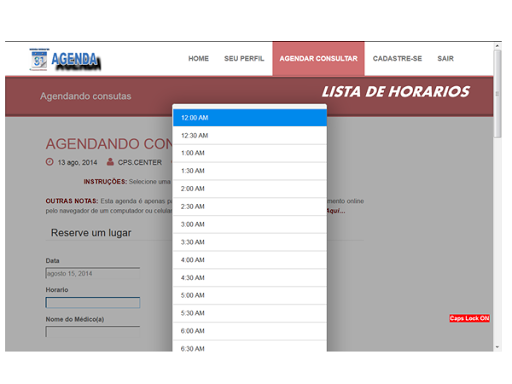Click the Data date input field

point(93,273)
